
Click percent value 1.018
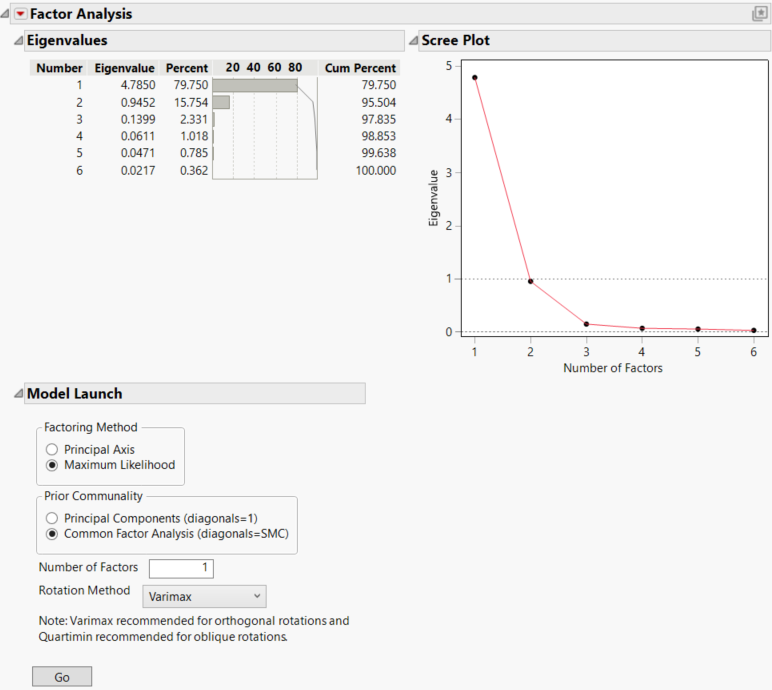[x=194, y=136]
